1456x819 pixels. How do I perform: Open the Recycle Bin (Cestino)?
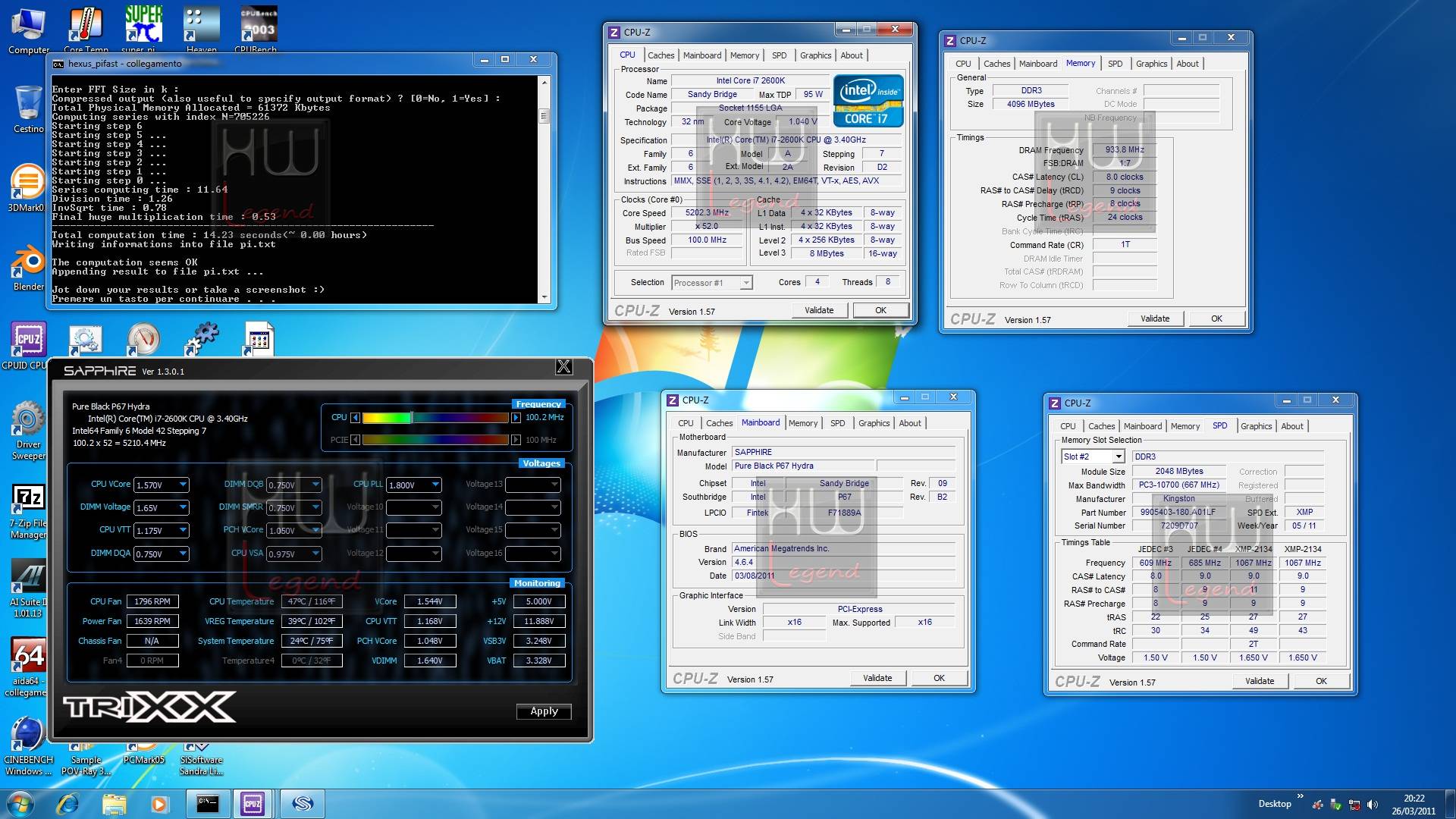pyautogui.click(x=28, y=109)
